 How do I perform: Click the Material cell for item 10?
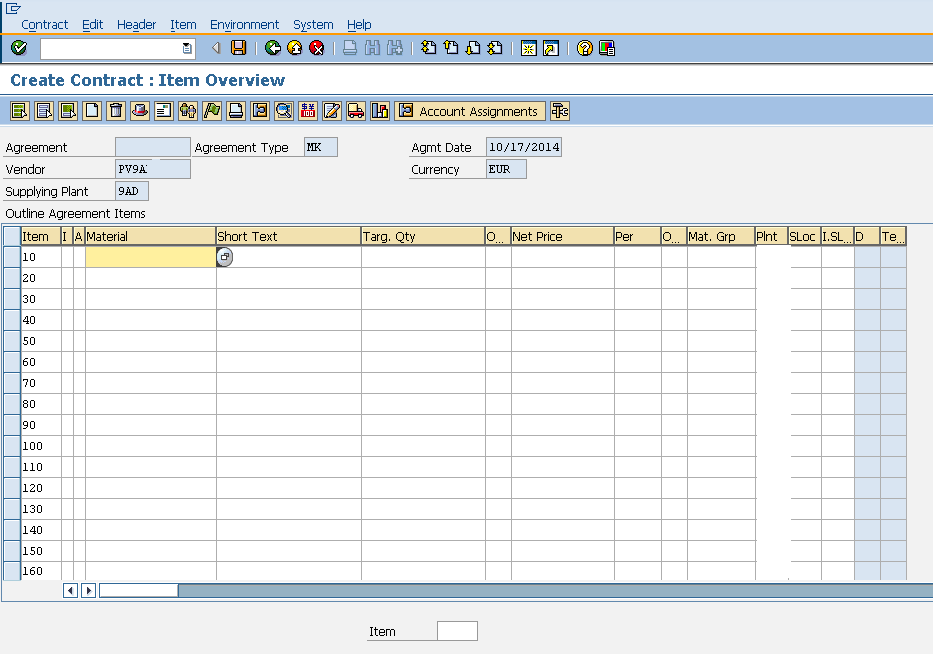coord(151,257)
